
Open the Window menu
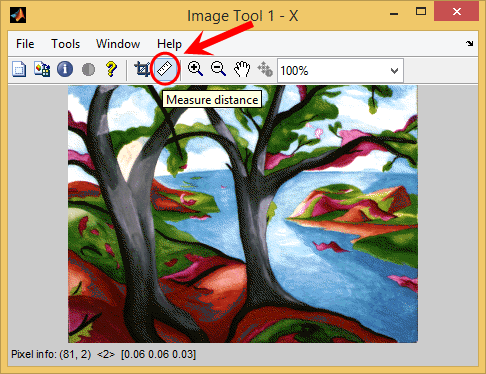point(118,44)
